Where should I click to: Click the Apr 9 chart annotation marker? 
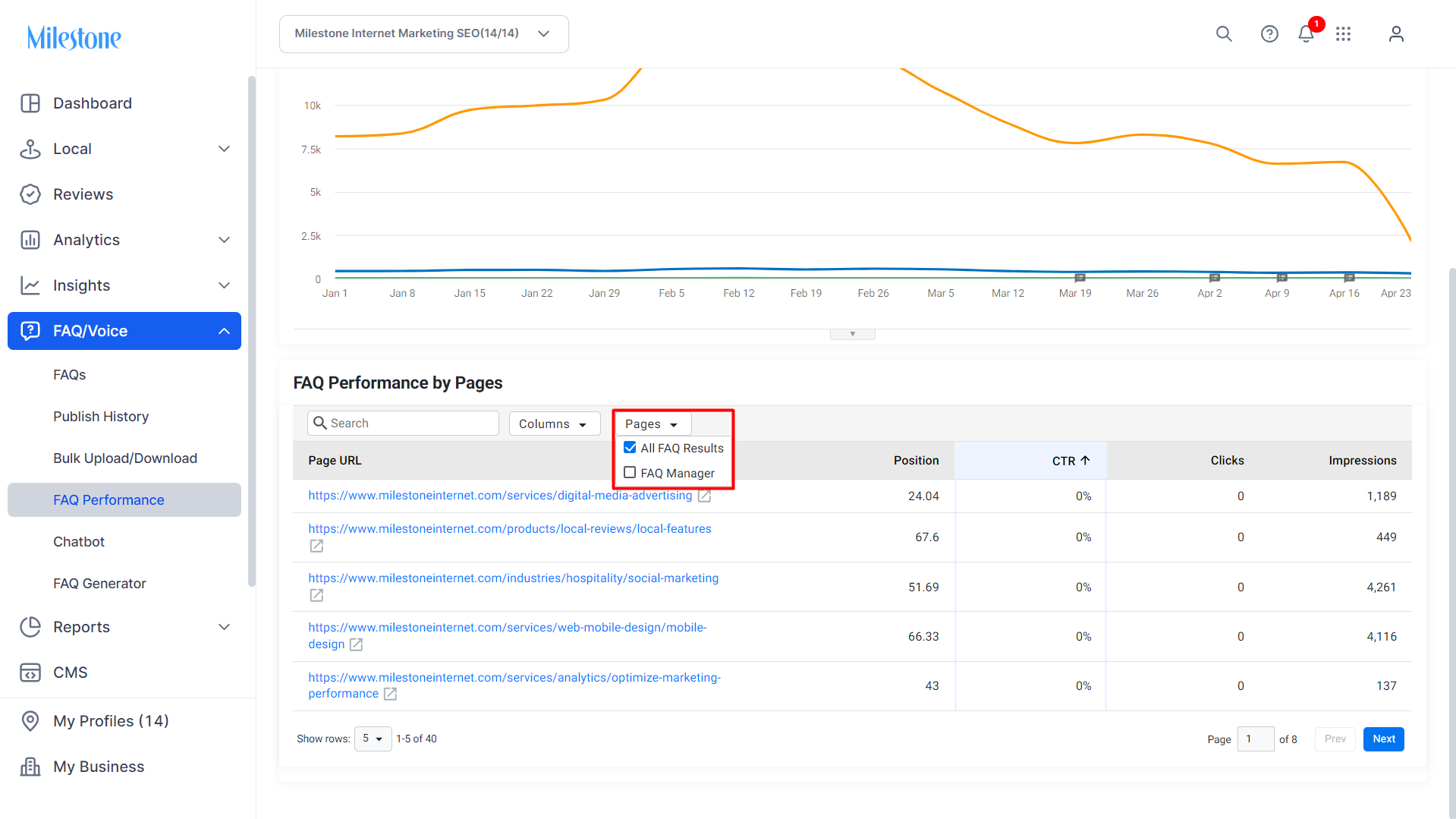[x=1281, y=278]
